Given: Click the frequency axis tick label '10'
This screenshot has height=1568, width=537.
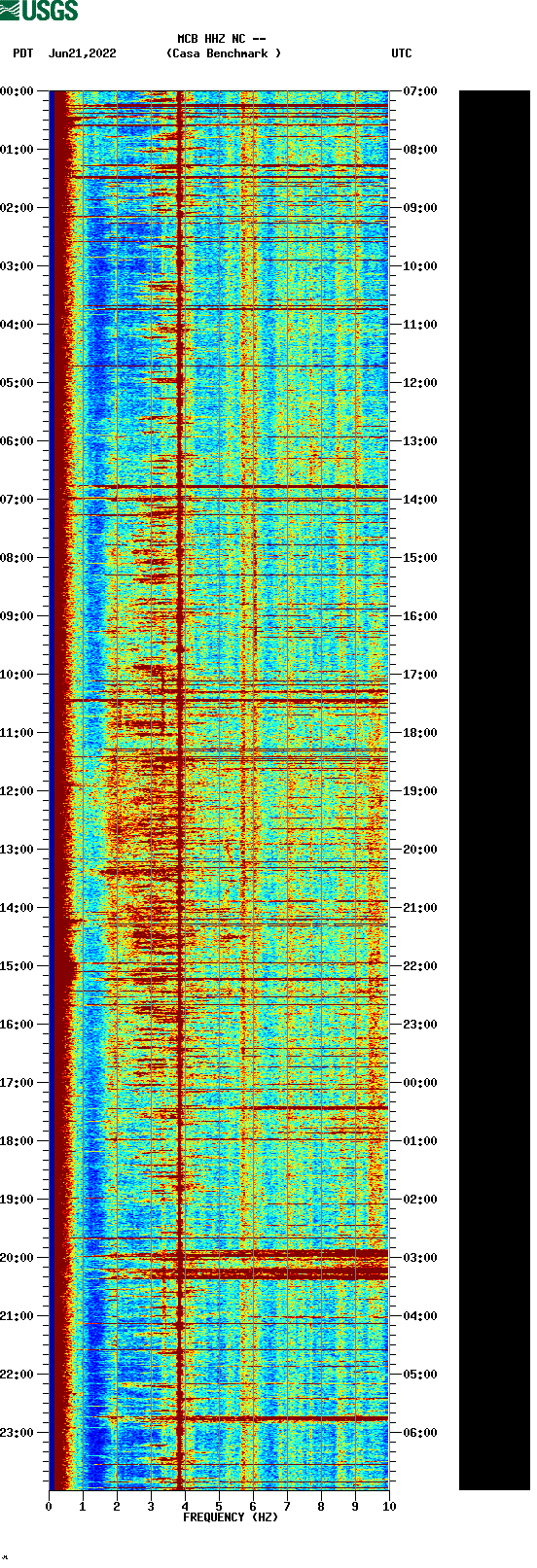Looking at the screenshot, I should click(x=389, y=1507).
